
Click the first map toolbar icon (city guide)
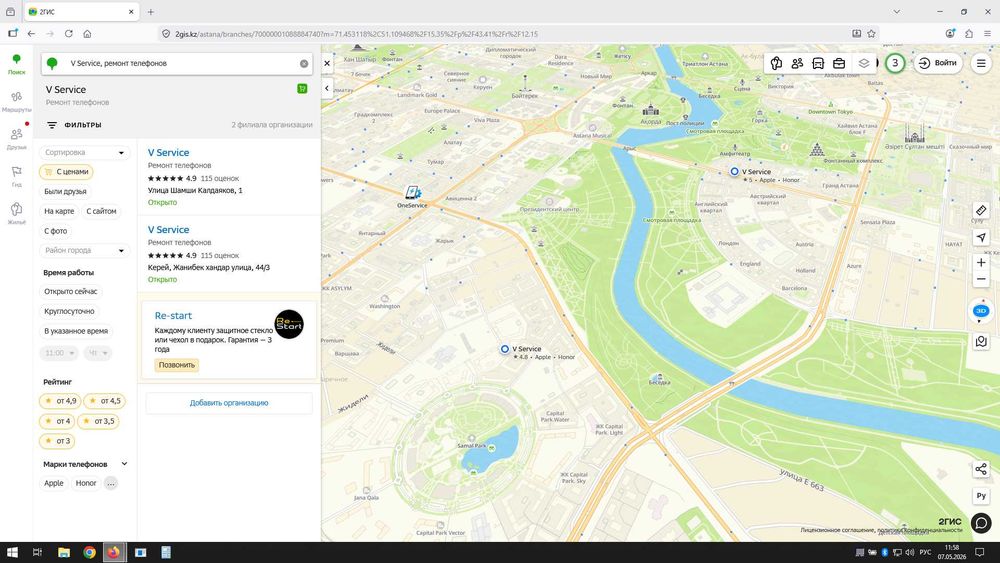[x=776, y=63]
